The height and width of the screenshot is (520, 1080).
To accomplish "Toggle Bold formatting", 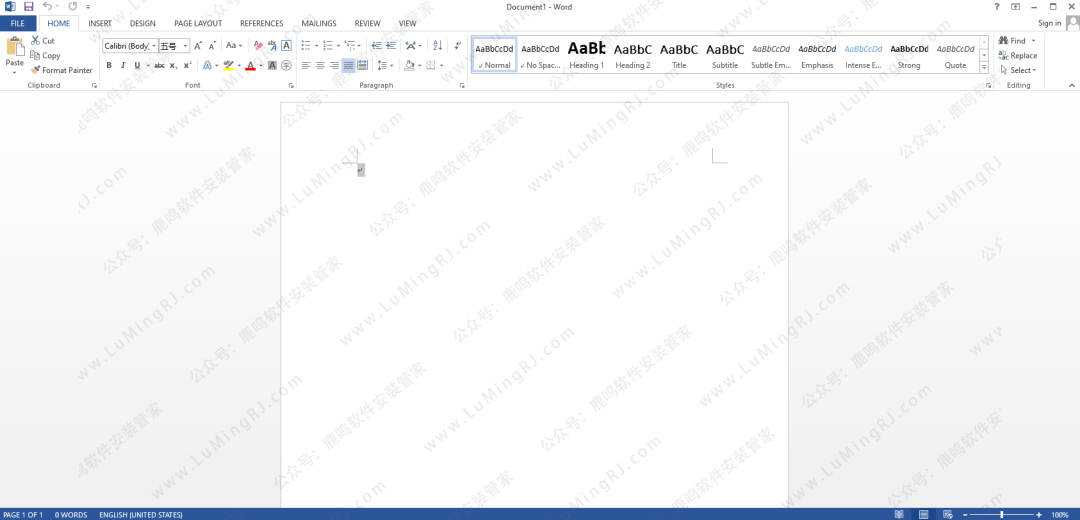I will point(109,66).
